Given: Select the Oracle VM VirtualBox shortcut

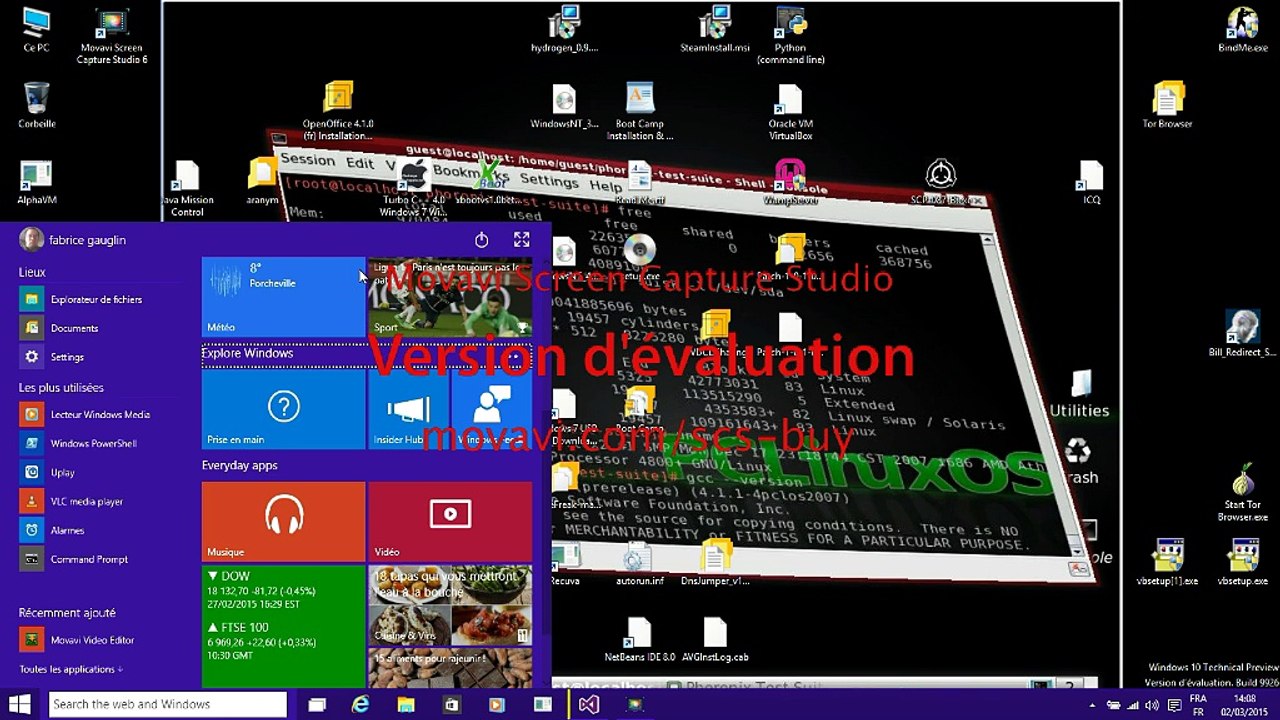Looking at the screenshot, I should pyautogui.click(x=790, y=112).
